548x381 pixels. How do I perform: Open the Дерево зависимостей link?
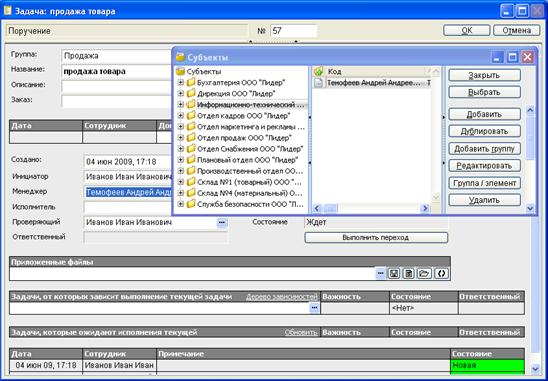(282, 297)
